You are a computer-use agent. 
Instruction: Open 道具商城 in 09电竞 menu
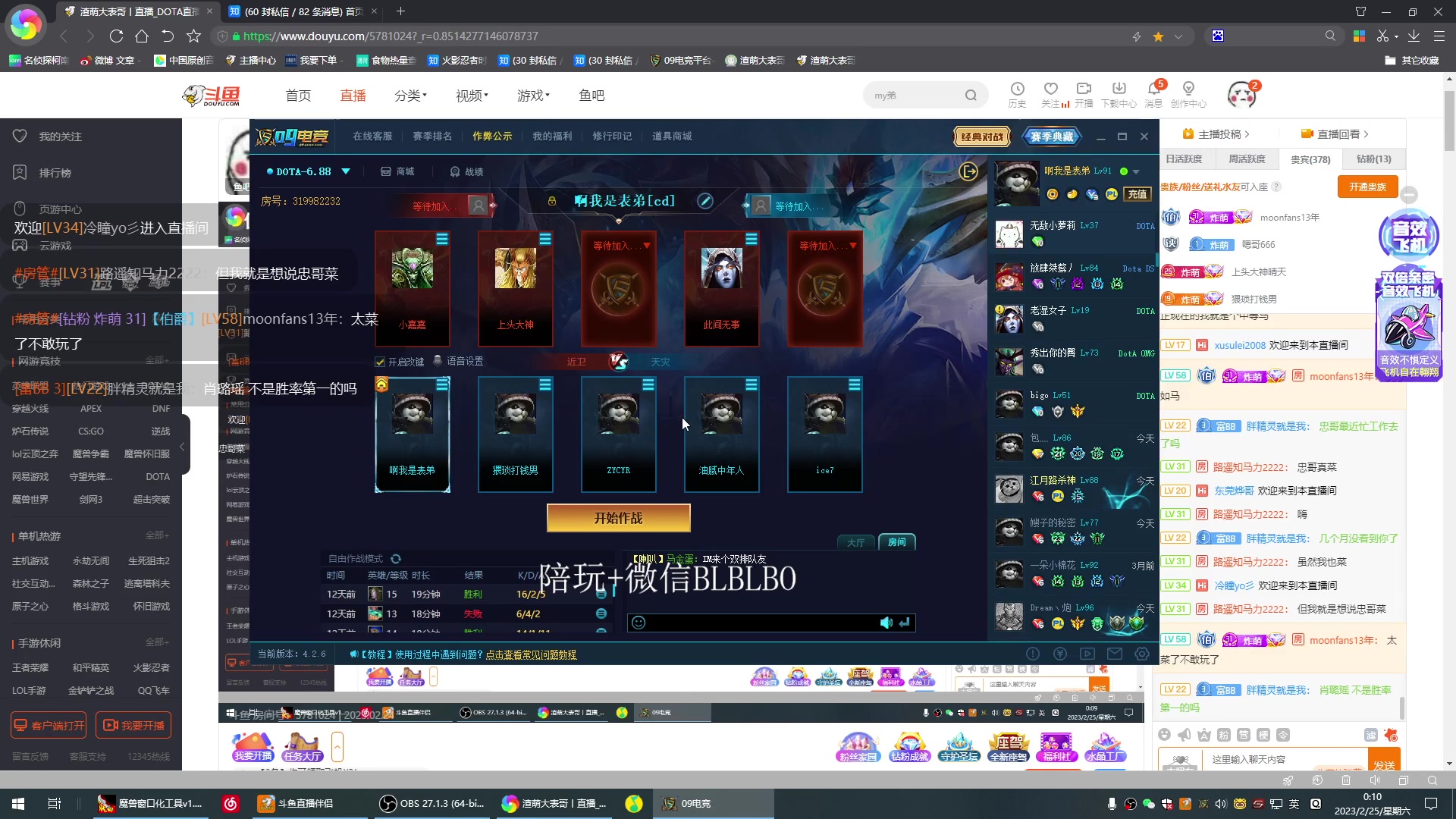pos(672,136)
